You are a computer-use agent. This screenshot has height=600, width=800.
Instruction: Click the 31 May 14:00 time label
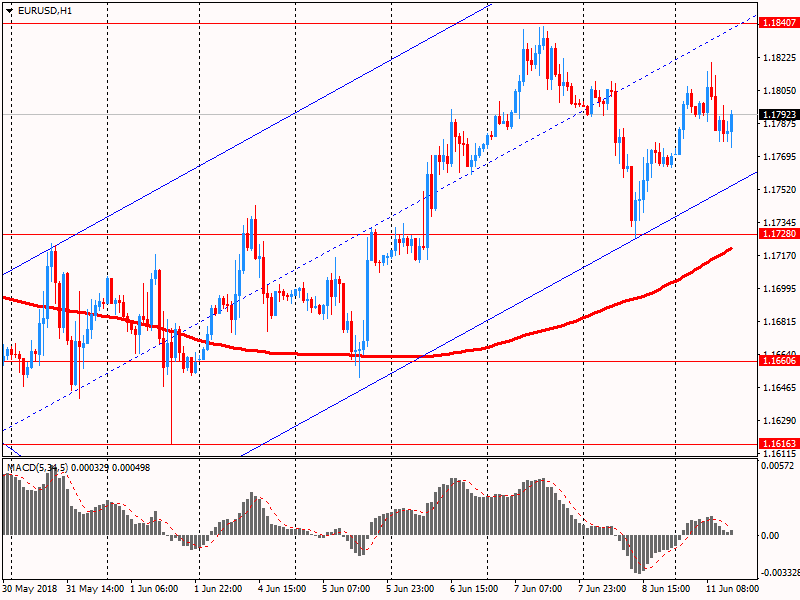click(x=95, y=589)
